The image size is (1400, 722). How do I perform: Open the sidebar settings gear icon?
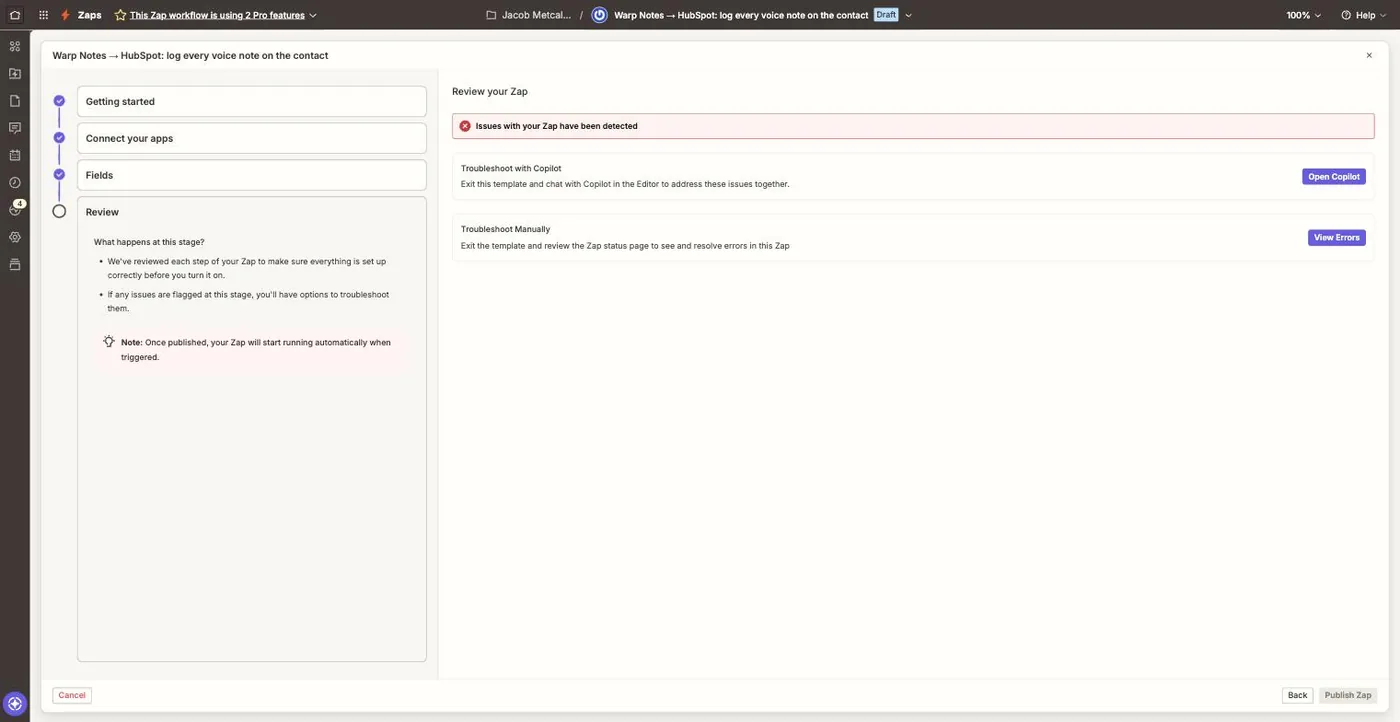[14, 237]
